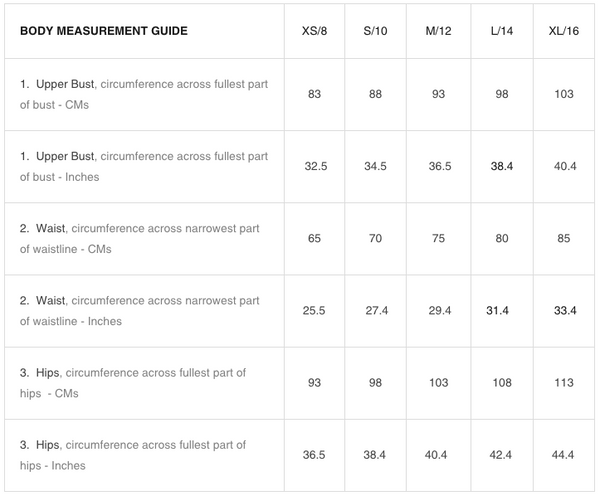Screen dimensions: 600x496
Task: Select the Upper Bust Inches row label
Action: 144,166
